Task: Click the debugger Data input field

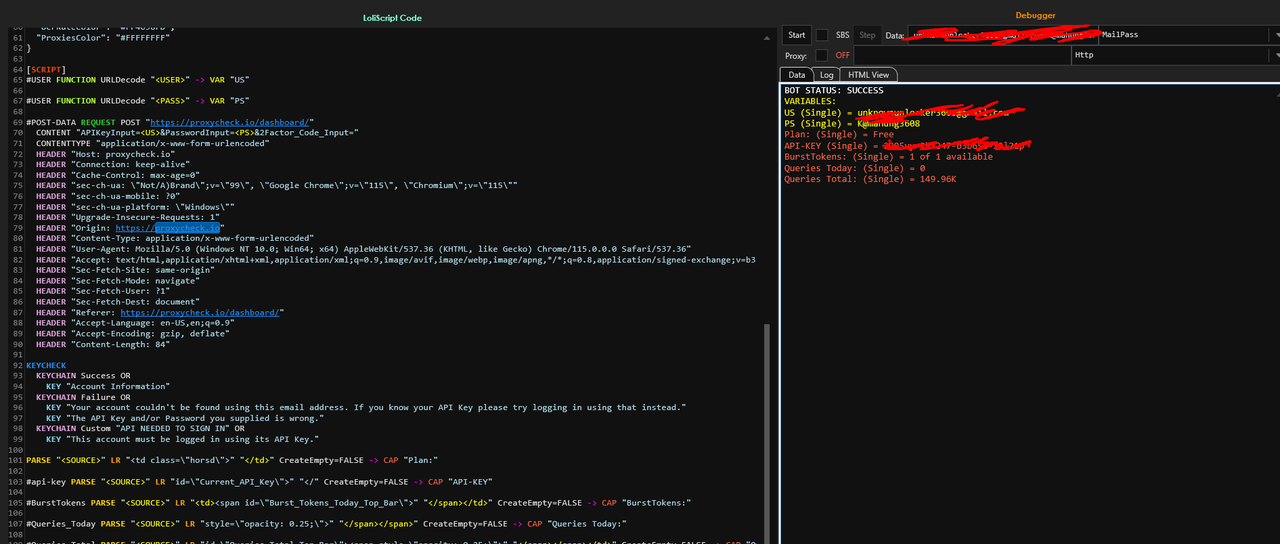Action: [1002, 35]
